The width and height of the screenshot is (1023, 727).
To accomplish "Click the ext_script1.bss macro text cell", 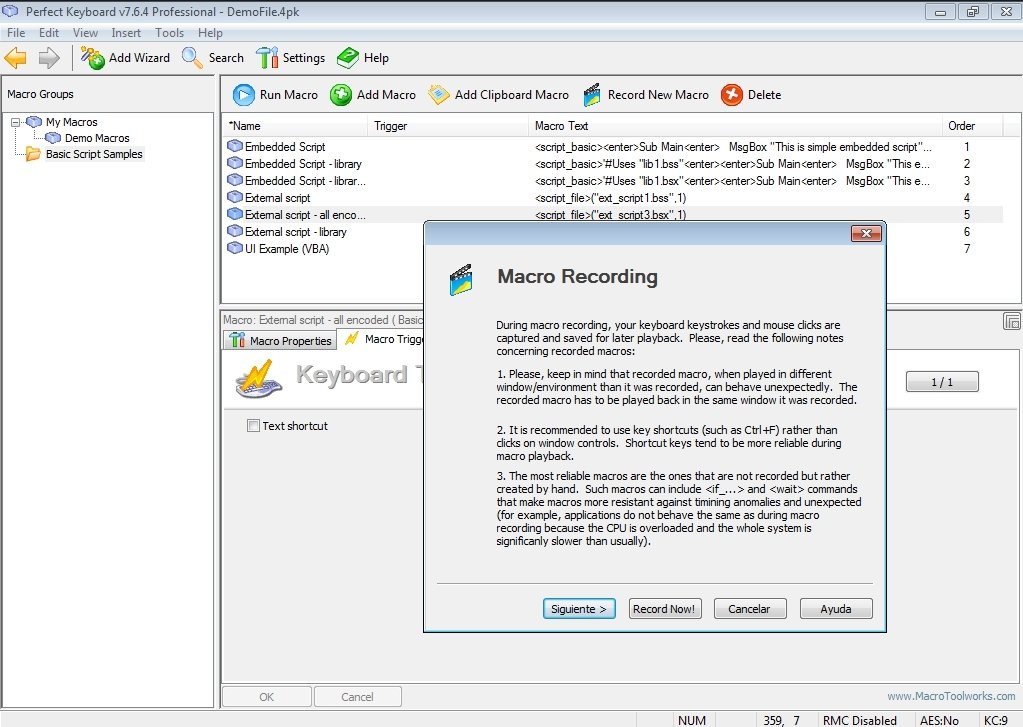I will [x=611, y=198].
